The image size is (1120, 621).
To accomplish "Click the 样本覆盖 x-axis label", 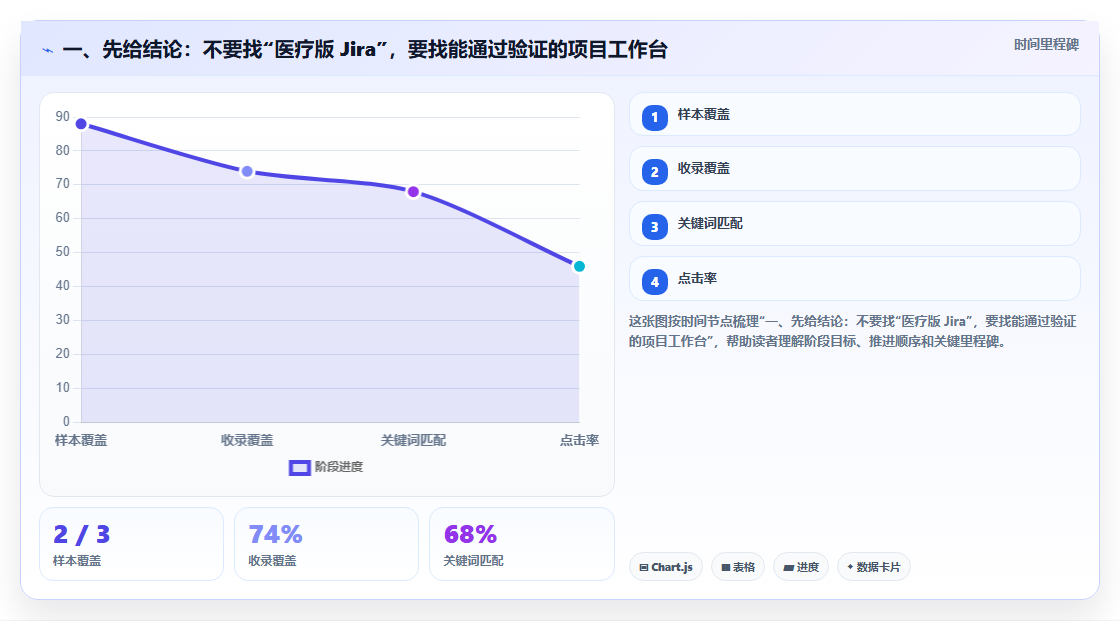I will [x=81, y=440].
